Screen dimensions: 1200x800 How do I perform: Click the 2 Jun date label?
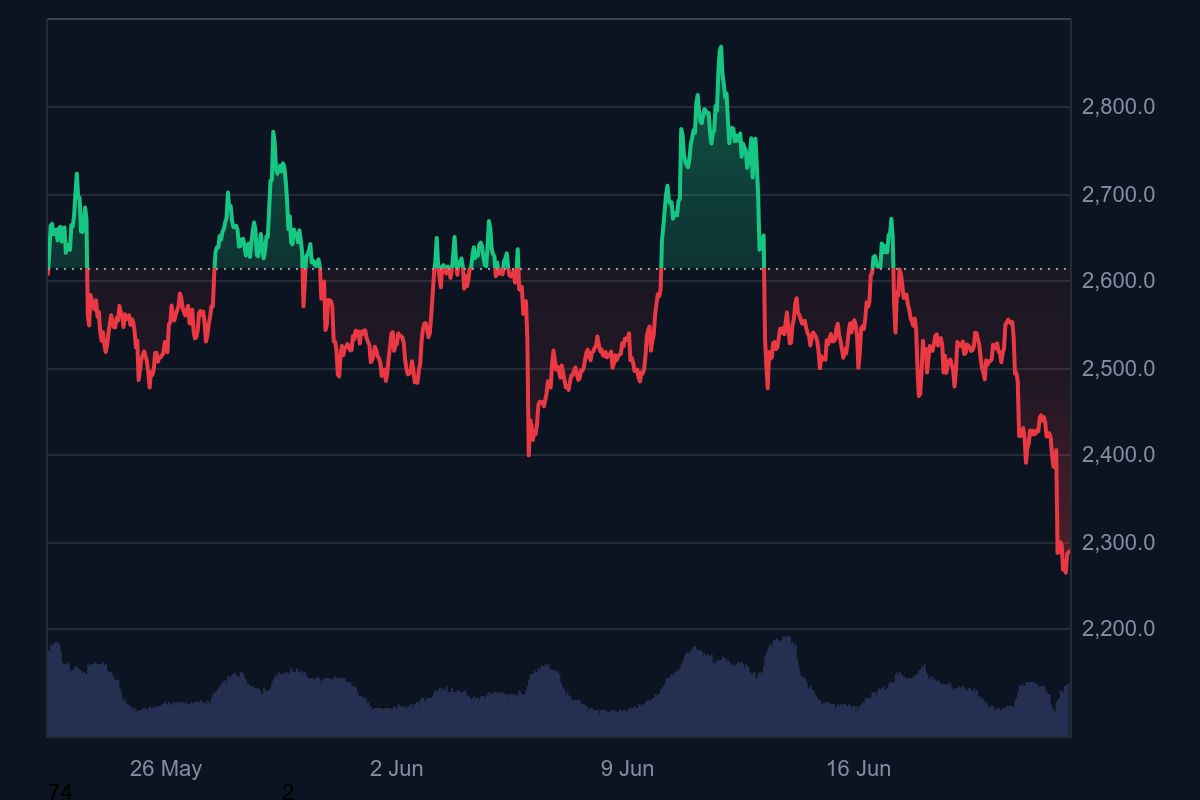coord(396,769)
